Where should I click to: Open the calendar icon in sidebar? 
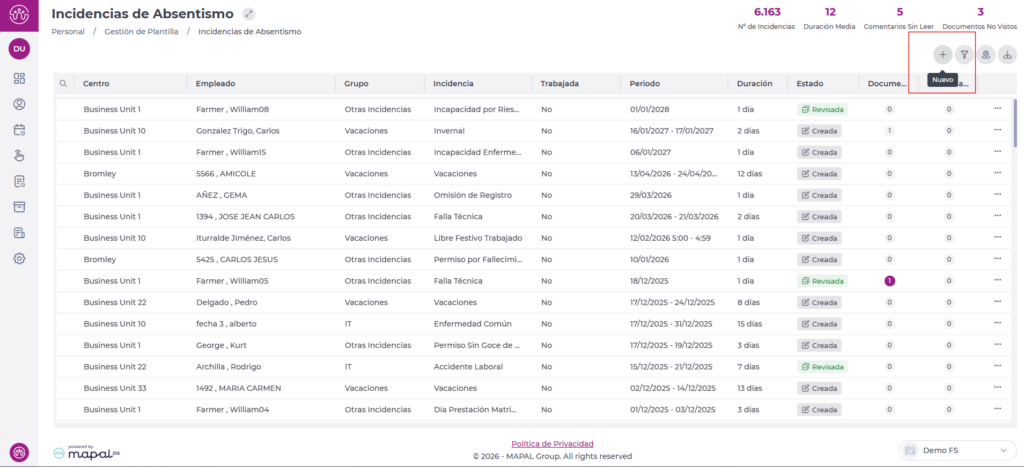19,129
